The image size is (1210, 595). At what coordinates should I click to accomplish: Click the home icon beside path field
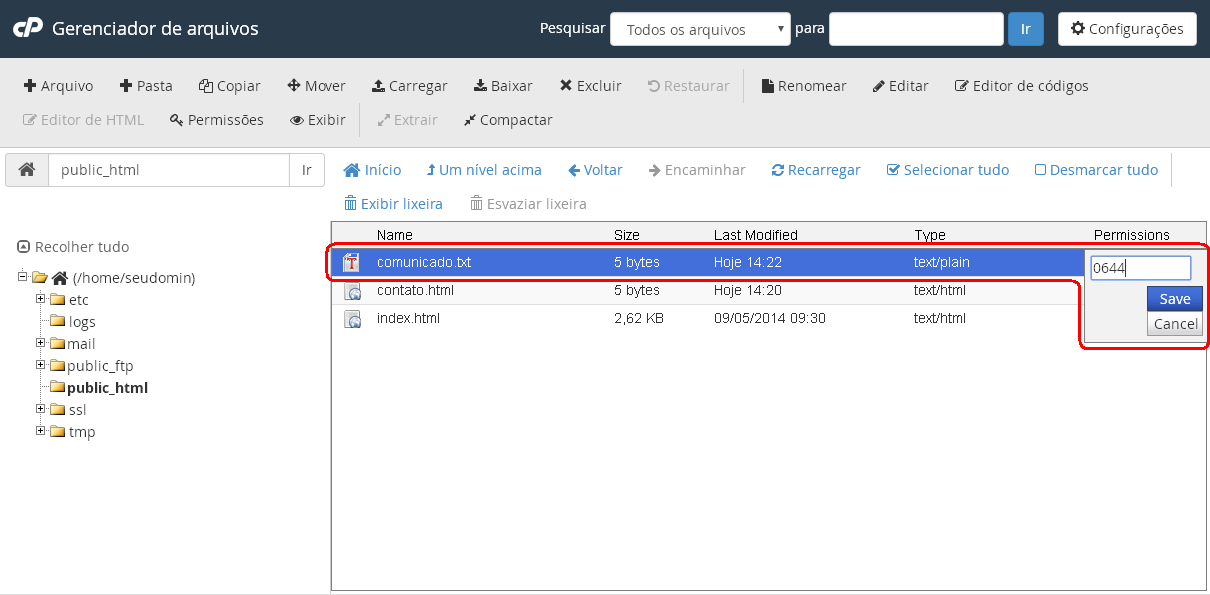(27, 170)
